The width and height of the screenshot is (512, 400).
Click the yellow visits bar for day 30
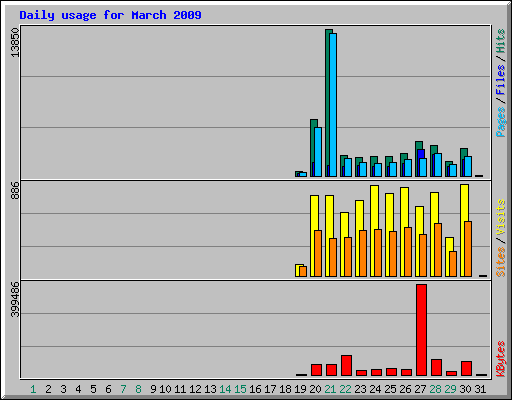point(463,230)
